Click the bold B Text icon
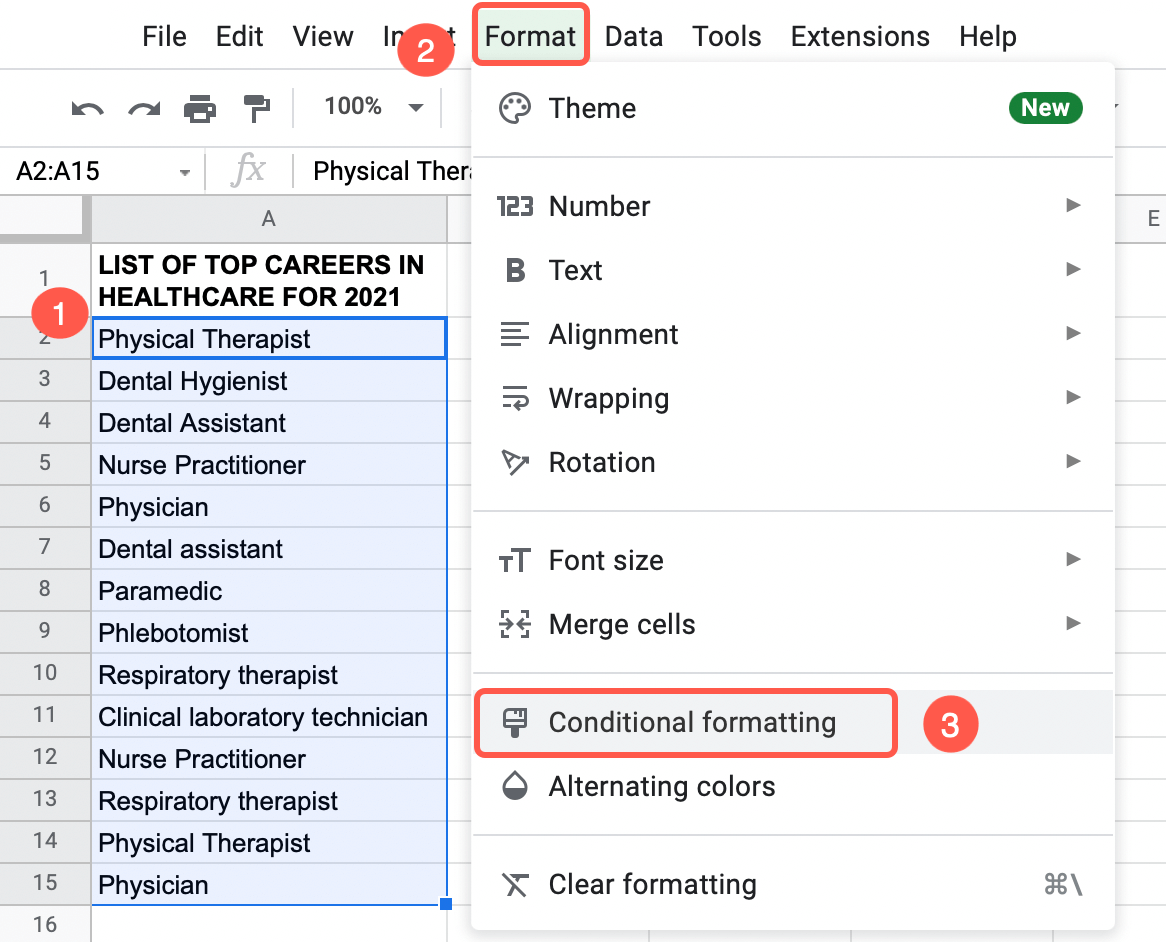Screen dimensions: 1168x942 513,270
